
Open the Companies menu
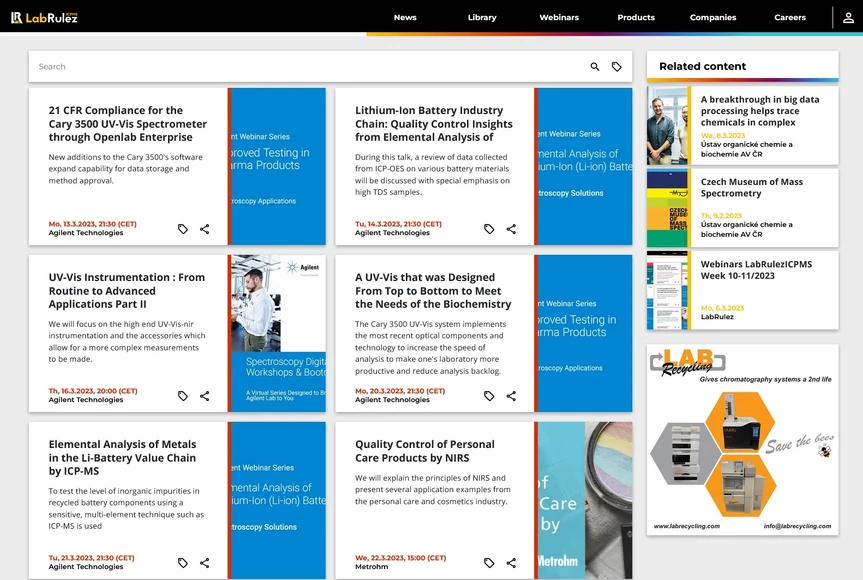(713, 18)
